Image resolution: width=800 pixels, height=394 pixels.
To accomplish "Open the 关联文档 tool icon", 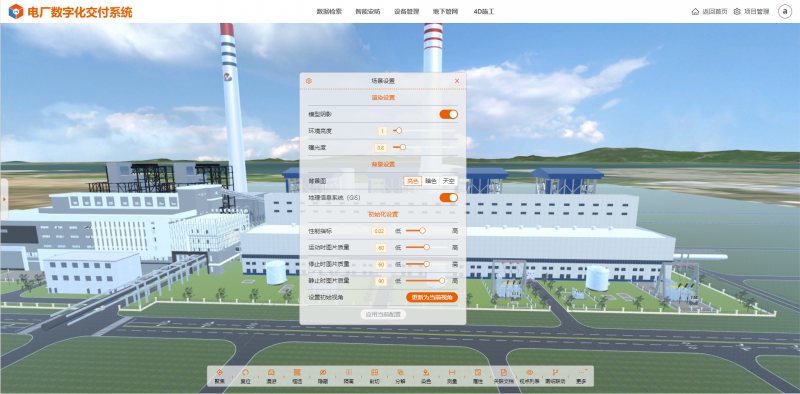I will coord(504,373).
